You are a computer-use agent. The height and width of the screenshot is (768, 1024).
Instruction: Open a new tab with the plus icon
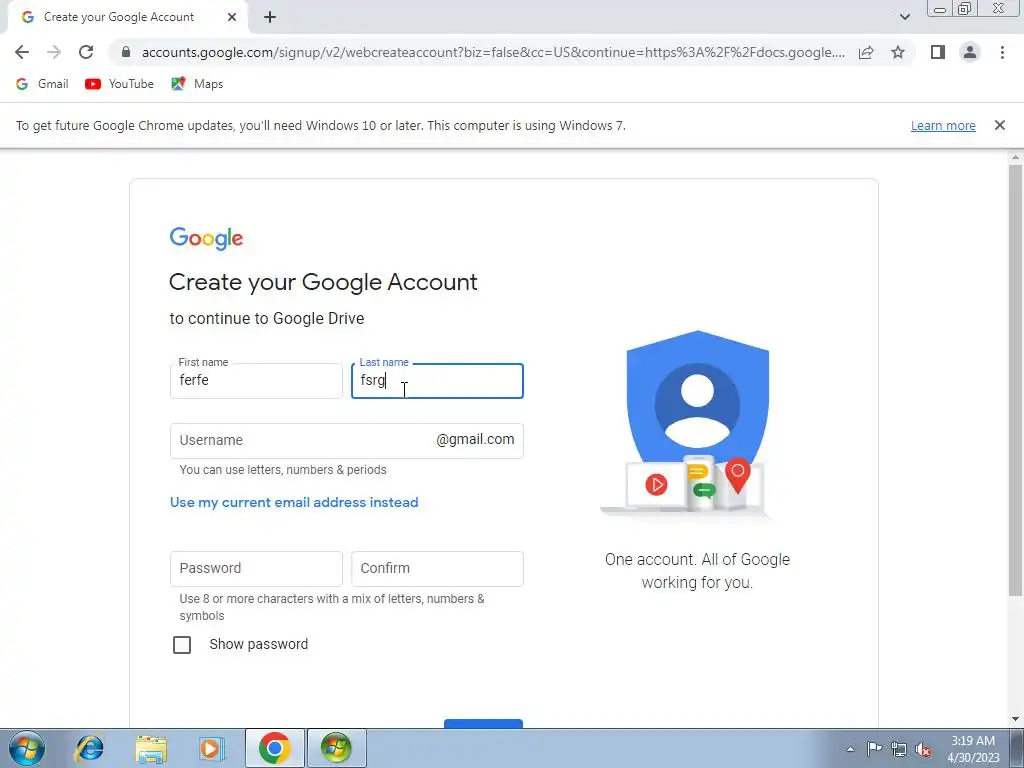coord(270,18)
